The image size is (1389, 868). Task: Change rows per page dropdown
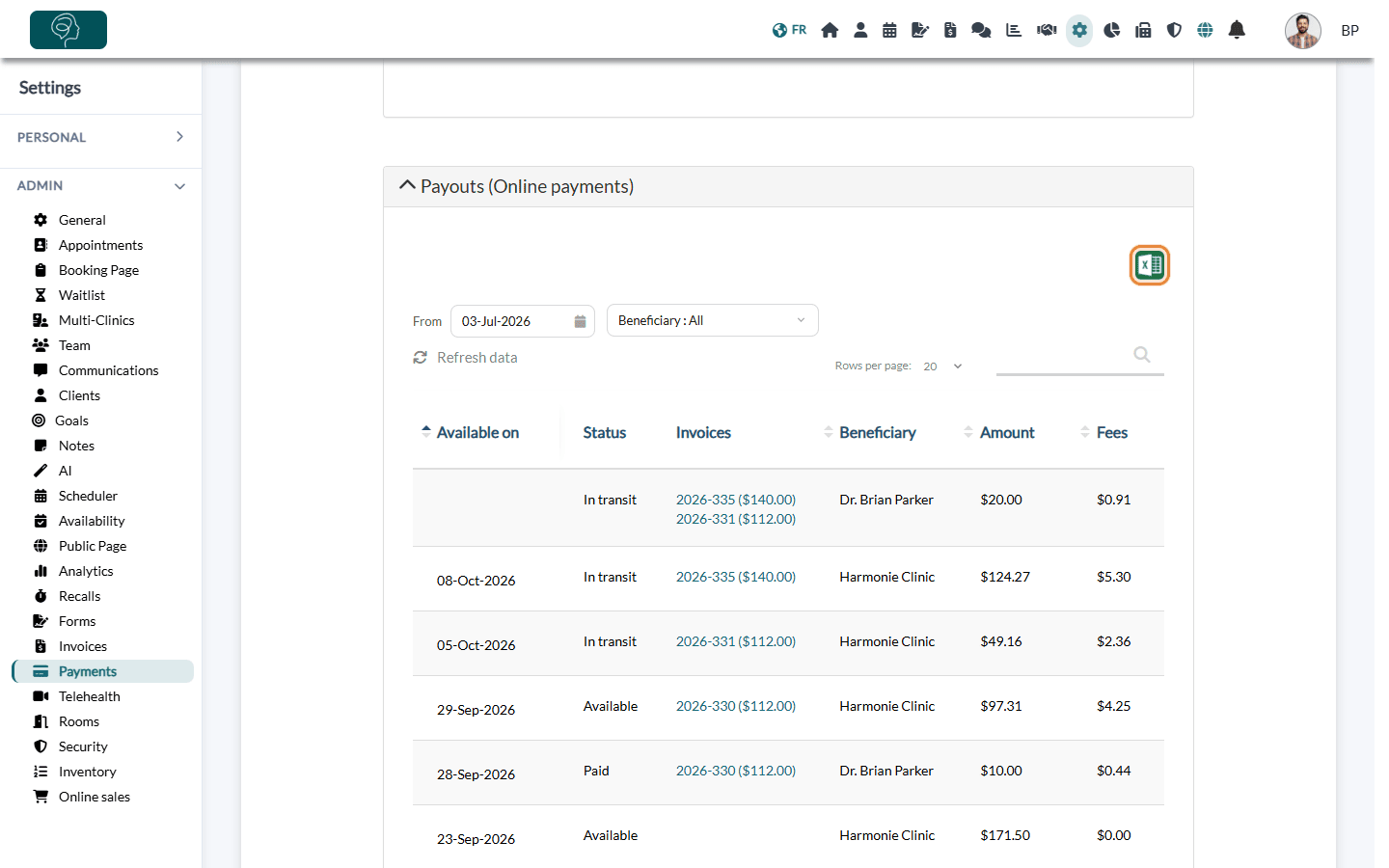(942, 366)
